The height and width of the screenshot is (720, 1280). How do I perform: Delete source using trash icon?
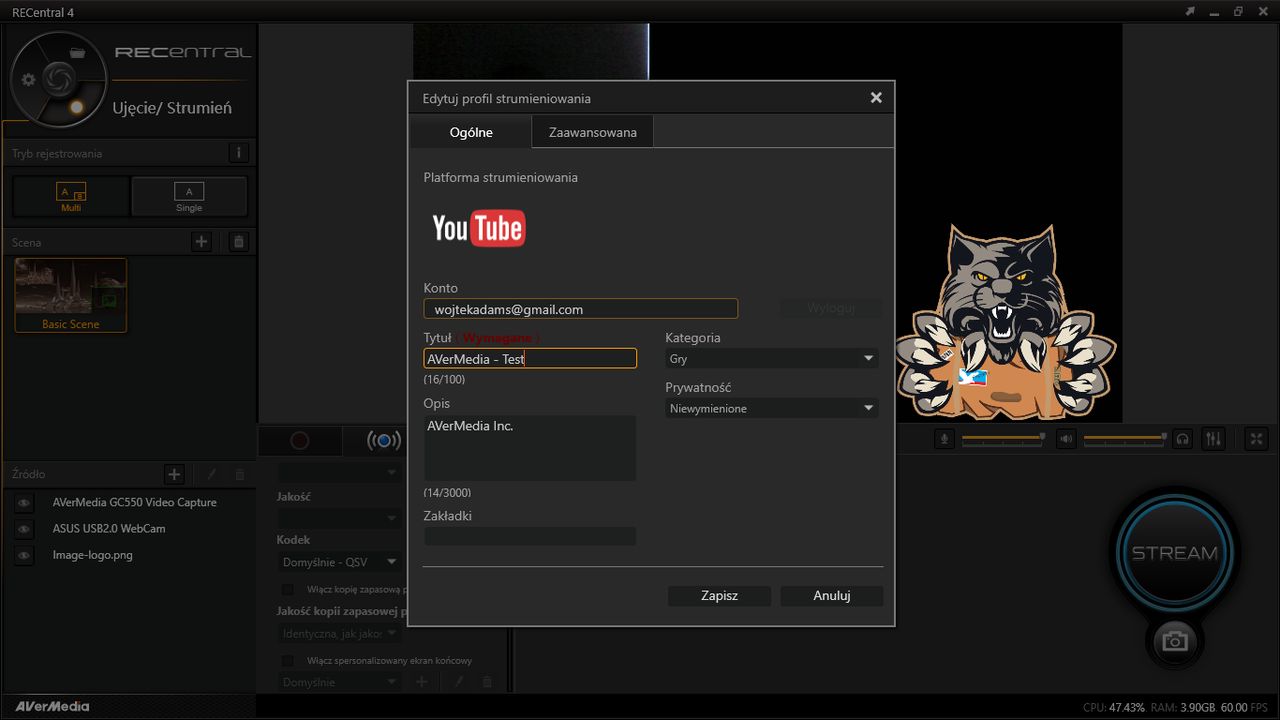239,475
